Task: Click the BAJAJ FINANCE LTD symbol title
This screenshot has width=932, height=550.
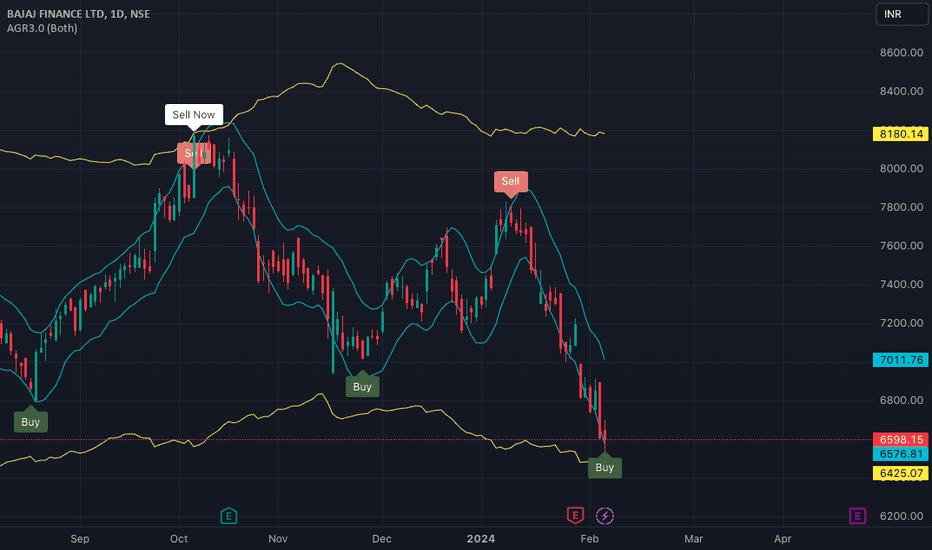Action: click(x=78, y=14)
